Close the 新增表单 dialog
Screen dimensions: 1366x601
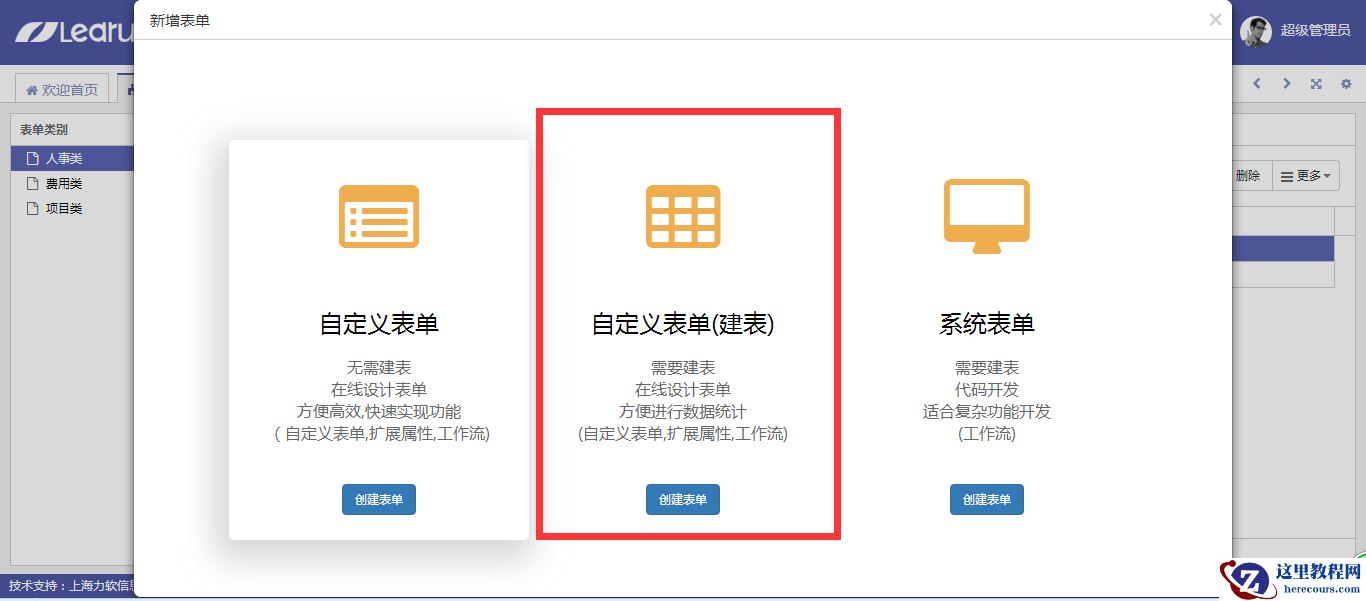(x=1215, y=19)
